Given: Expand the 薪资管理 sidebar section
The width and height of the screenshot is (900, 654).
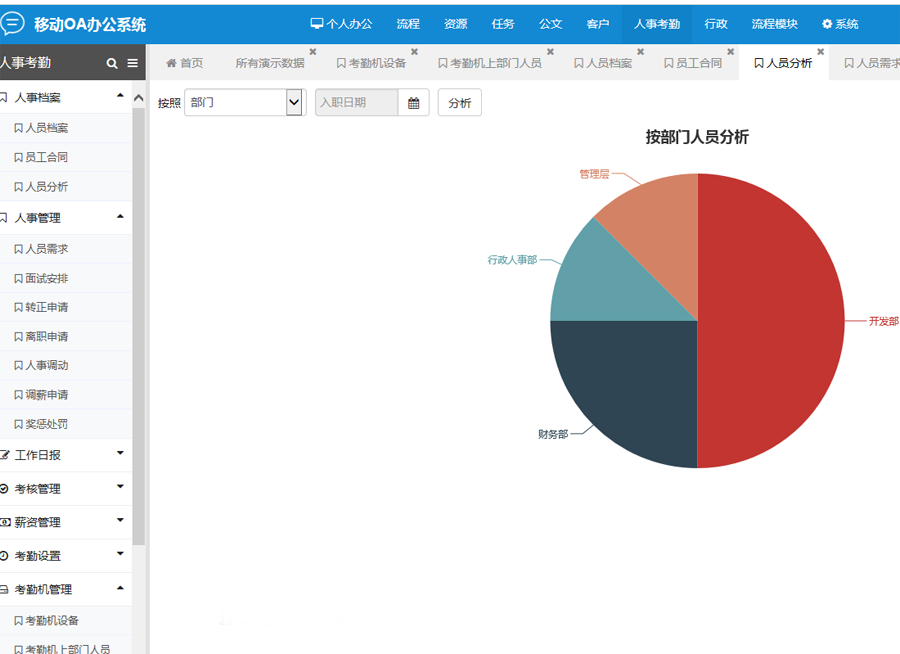Looking at the screenshot, I should (120, 521).
